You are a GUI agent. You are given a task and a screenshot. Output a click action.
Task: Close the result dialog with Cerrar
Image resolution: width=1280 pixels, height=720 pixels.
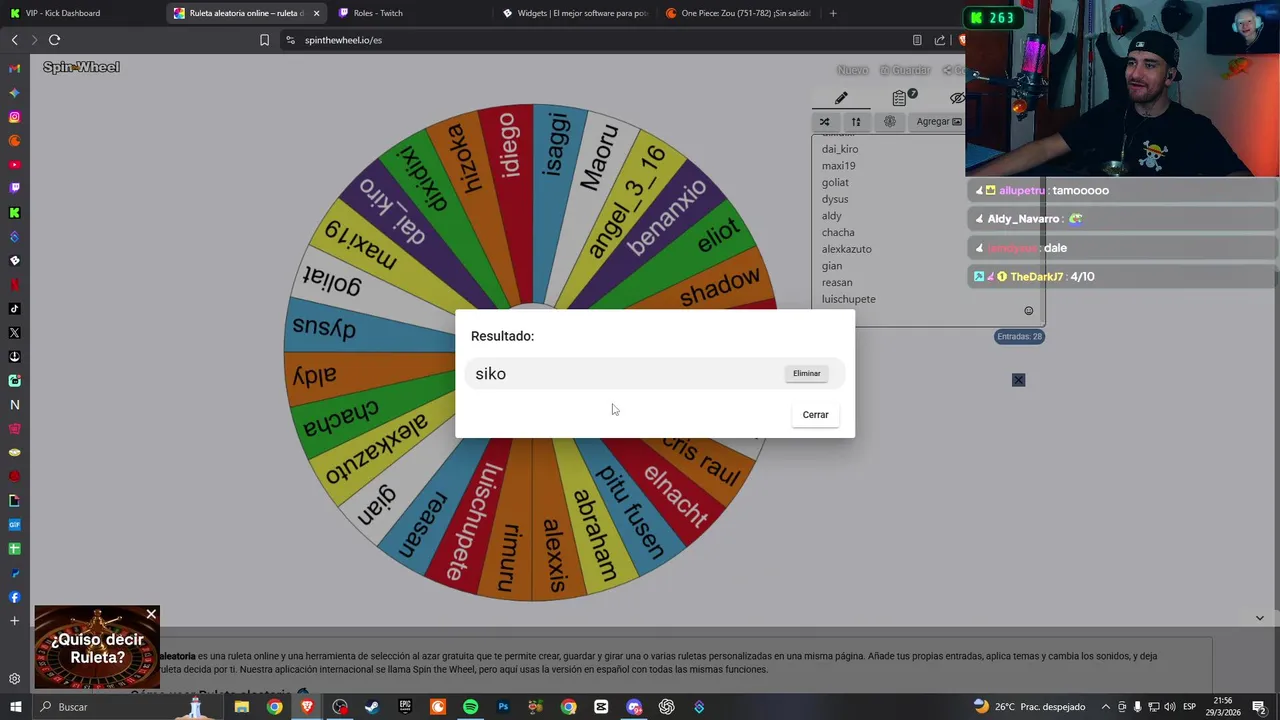[x=815, y=414]
